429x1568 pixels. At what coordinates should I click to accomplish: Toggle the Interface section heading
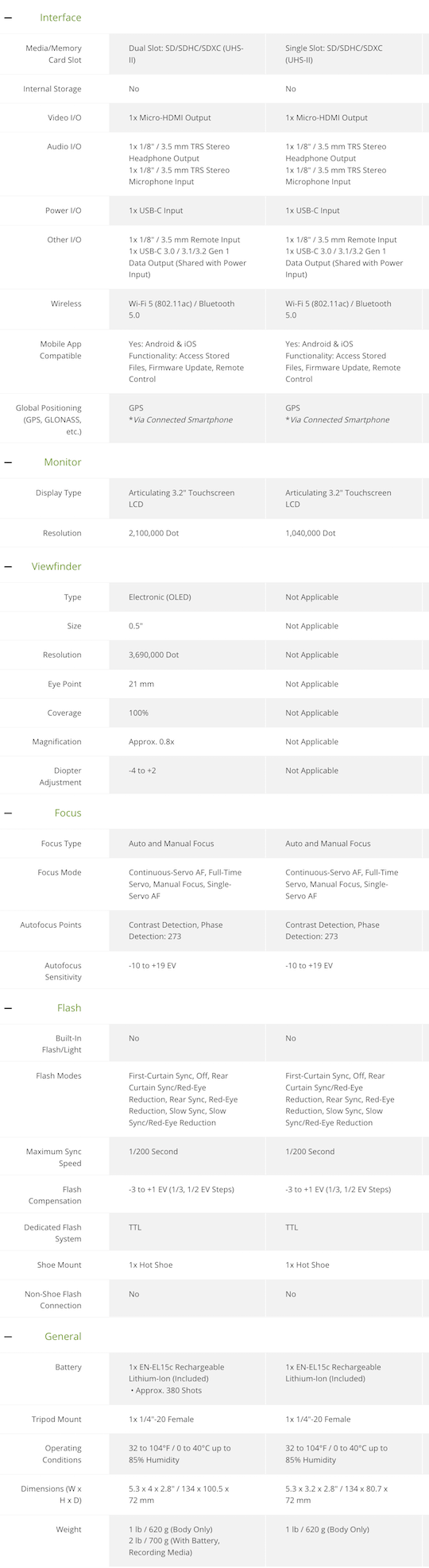click(60, 17)
